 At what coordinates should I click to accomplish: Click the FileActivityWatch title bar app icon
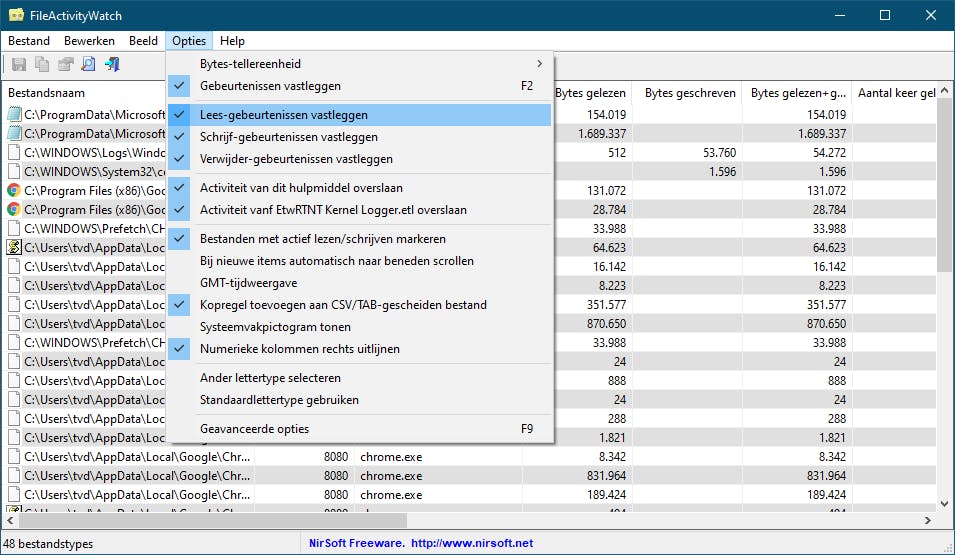click(x=16, y=15)
